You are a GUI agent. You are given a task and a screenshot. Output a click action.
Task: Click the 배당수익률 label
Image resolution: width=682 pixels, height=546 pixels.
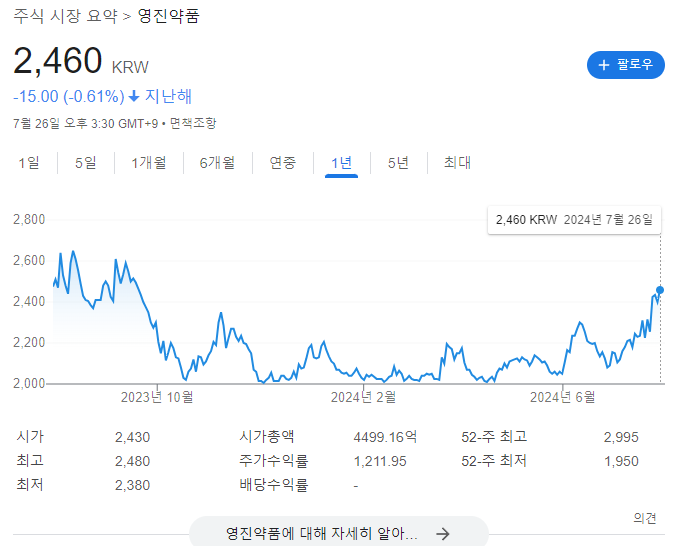pos(274,485)
